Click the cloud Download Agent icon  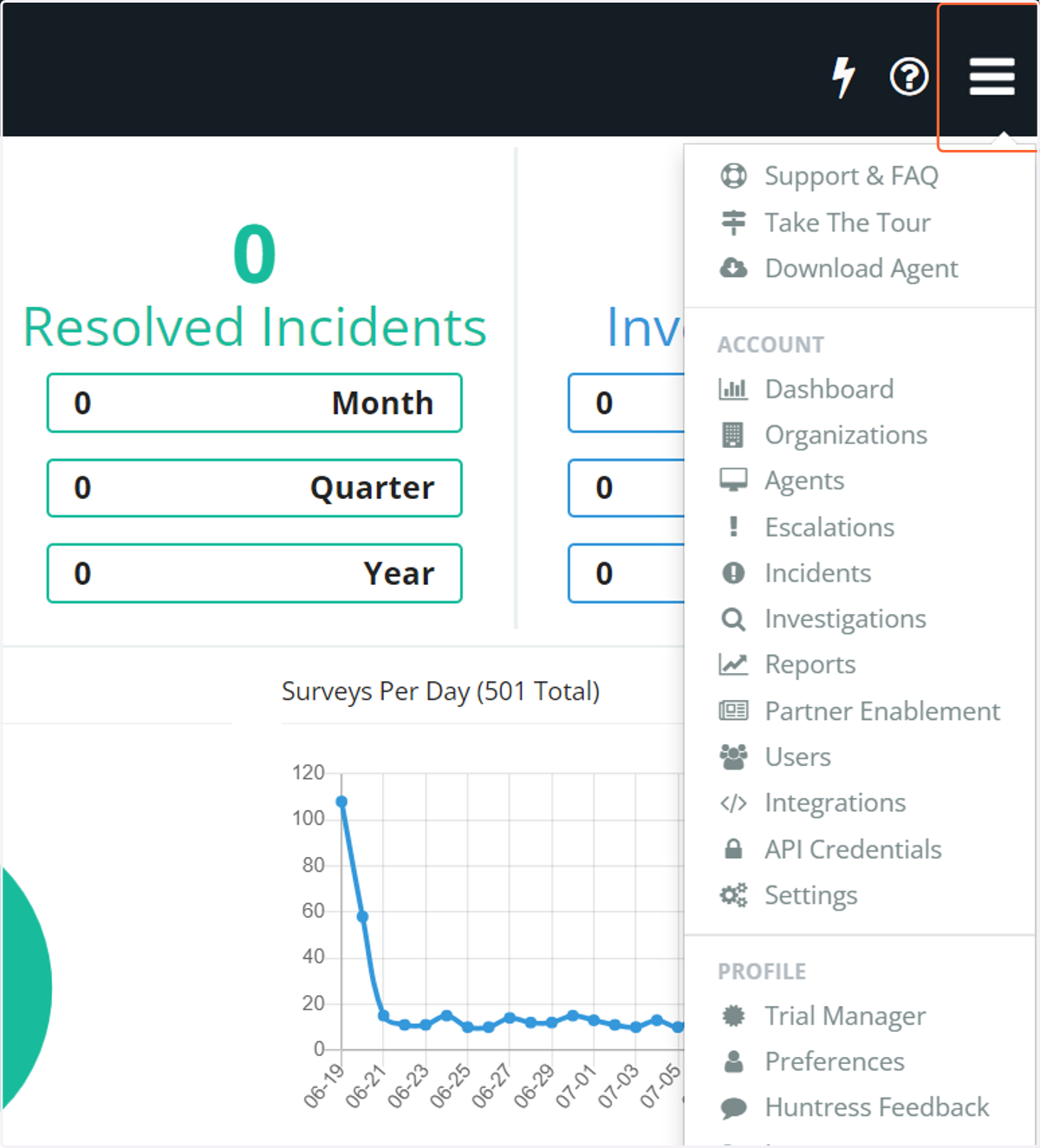[x=733, y=268]
